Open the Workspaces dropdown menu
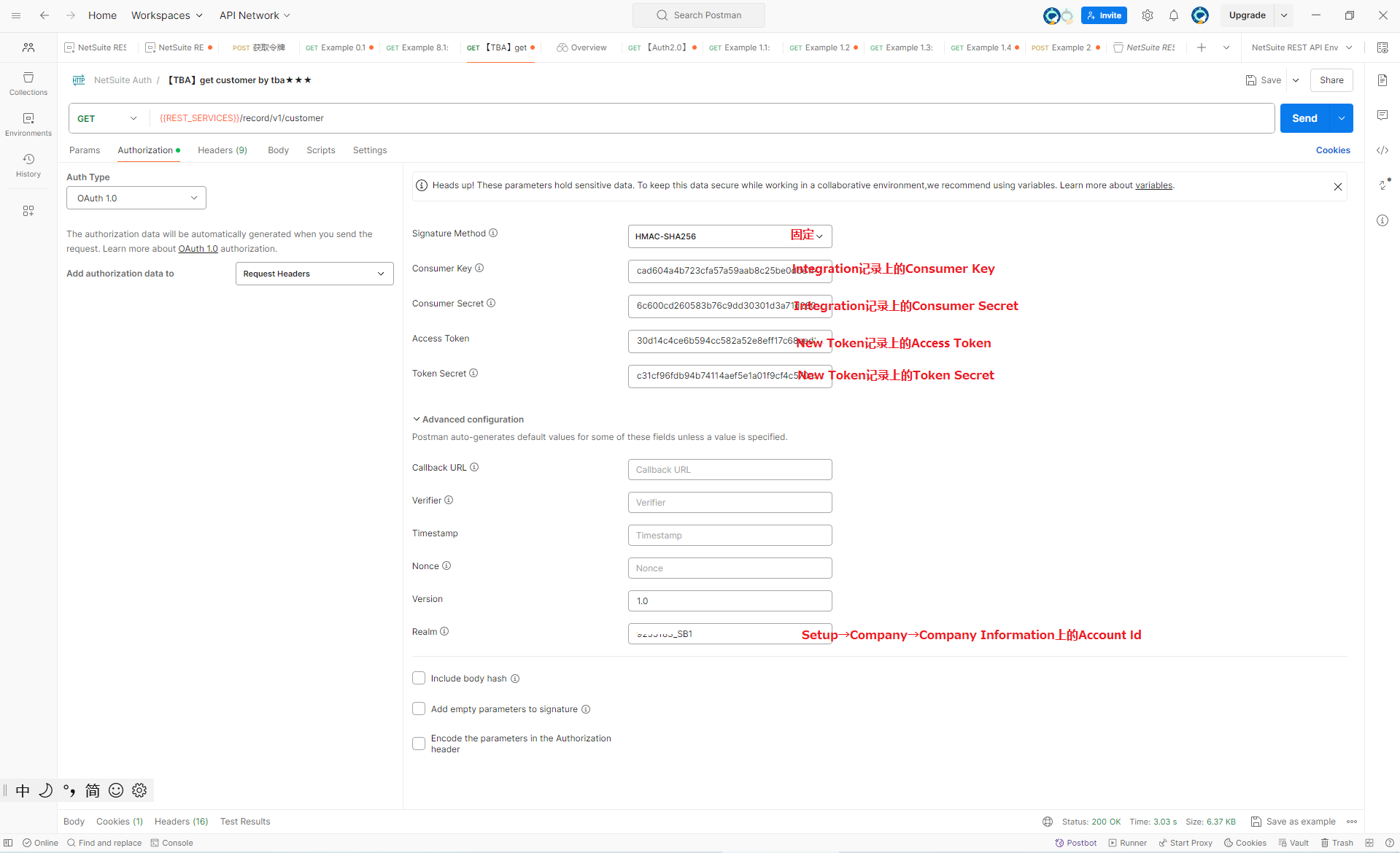The width and height of the screenshot is (1400, 853). 167,15
